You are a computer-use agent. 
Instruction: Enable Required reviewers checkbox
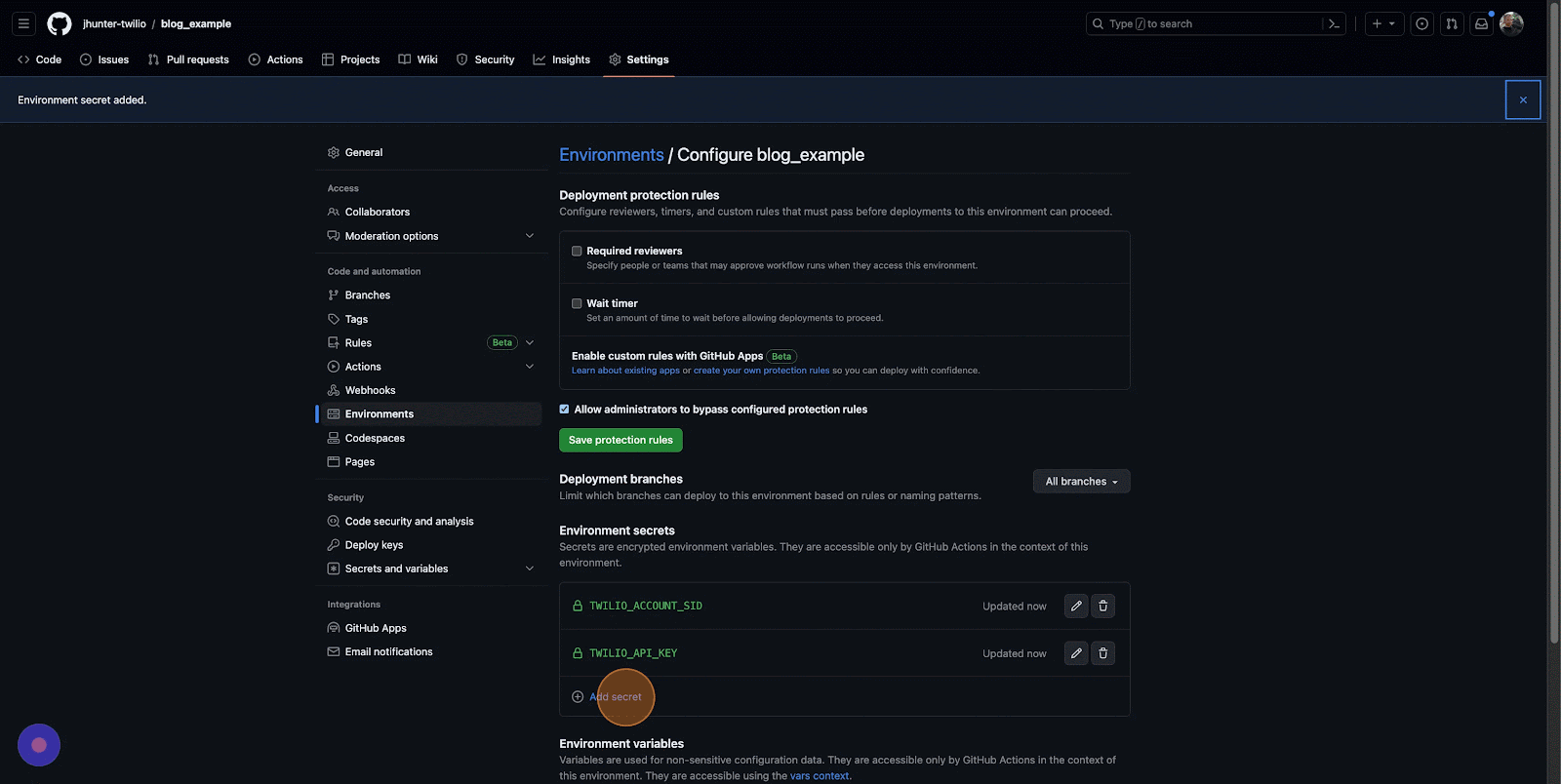[x=577, y=251]
